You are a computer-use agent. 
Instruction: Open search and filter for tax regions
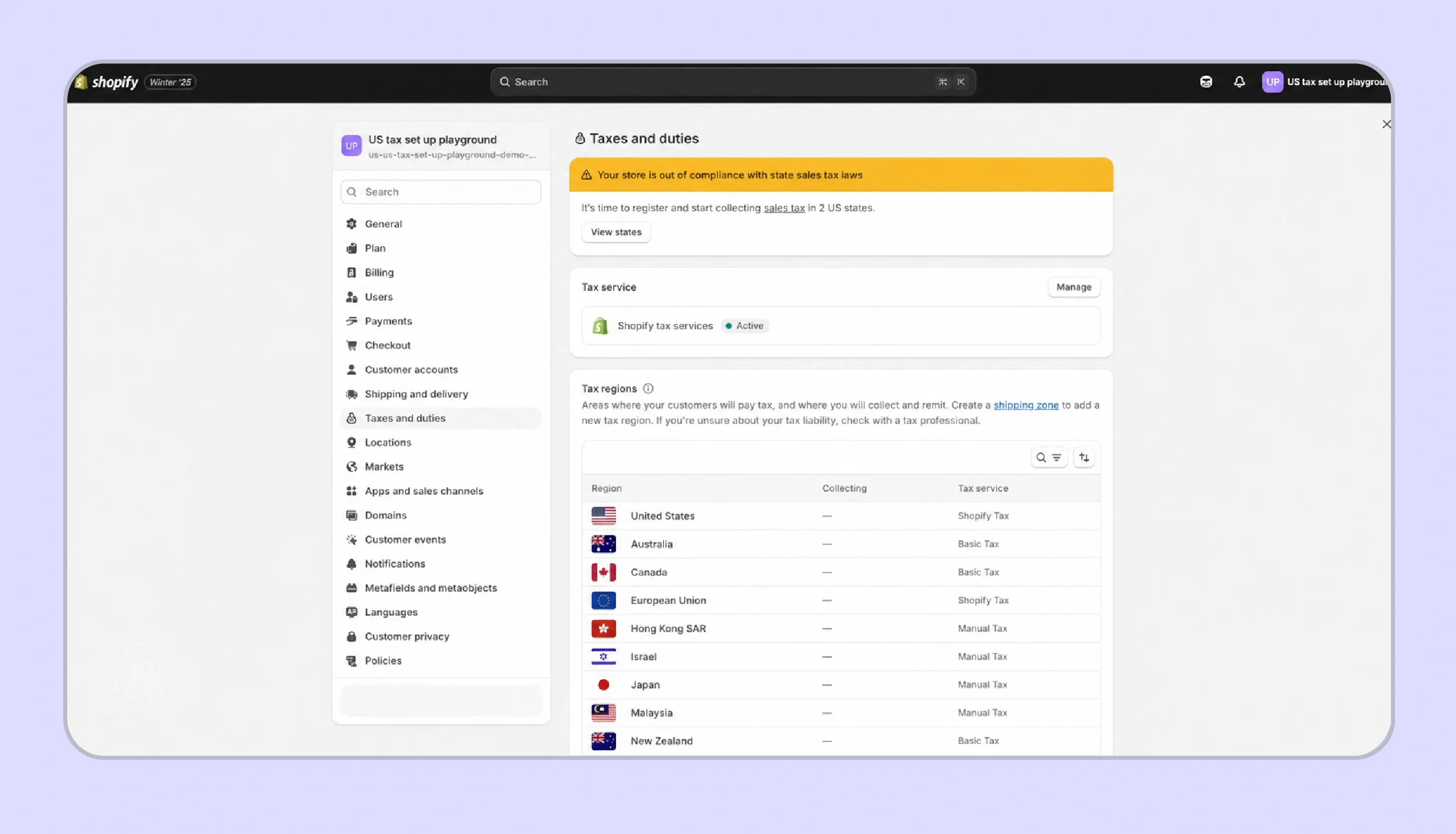[1049, 457]
